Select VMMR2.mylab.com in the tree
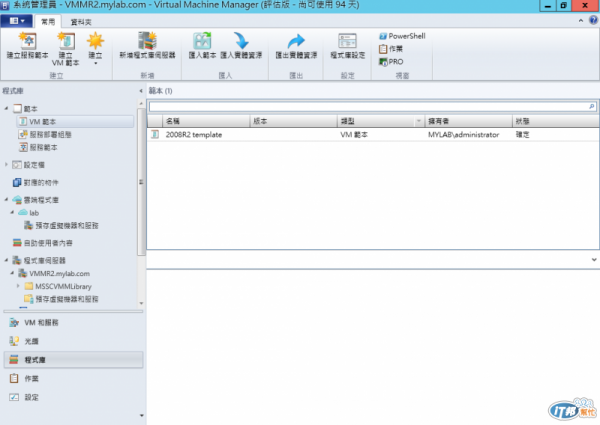Image resolution: width=600 pixels, height=425 pixels. click(54, 274)
